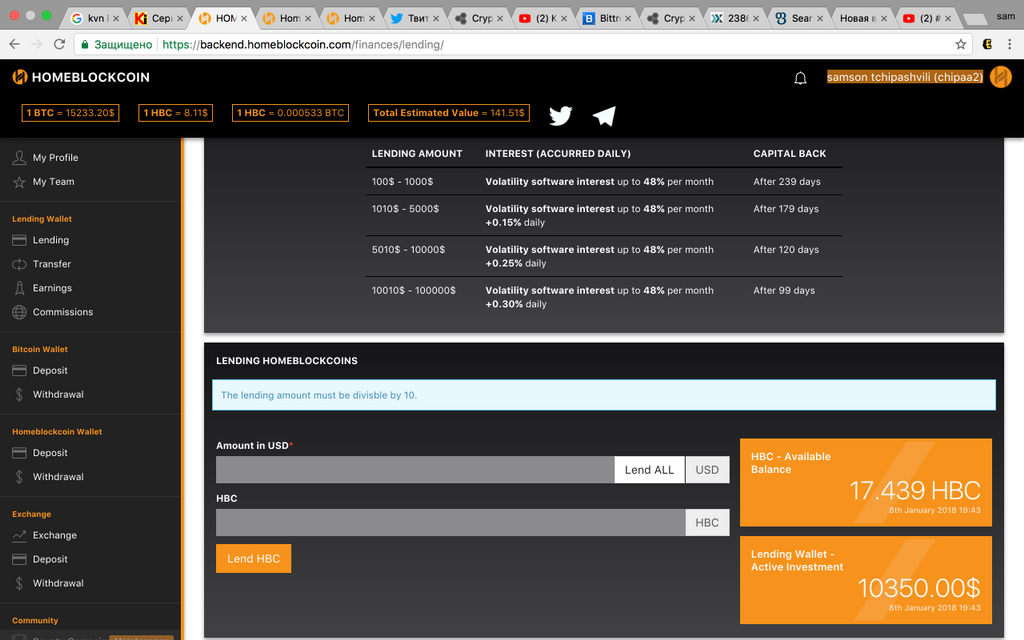Open Telegram paper plane icon in header

pos(604,116)
